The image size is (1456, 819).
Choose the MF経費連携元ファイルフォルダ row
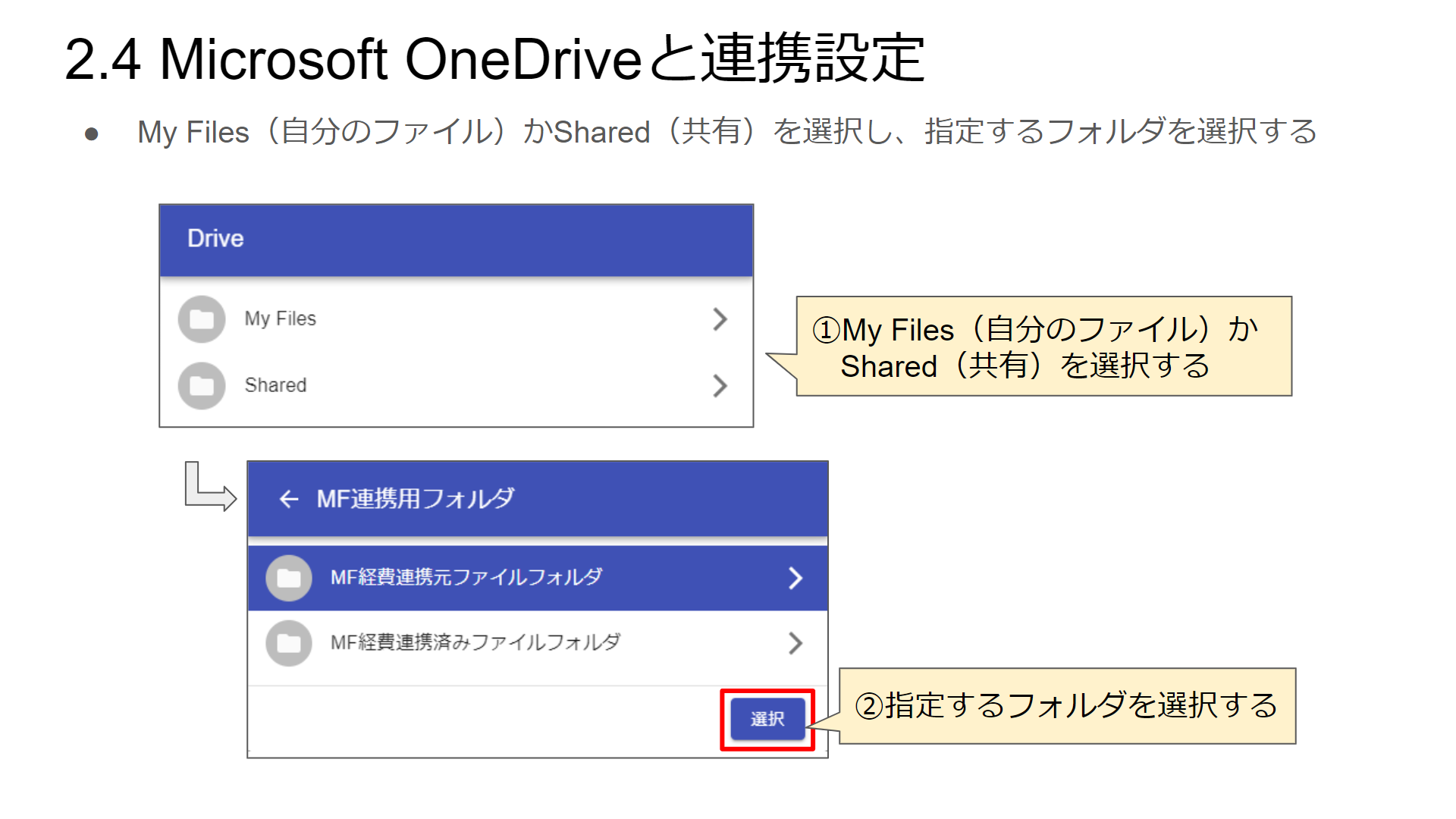pos(538,579)
